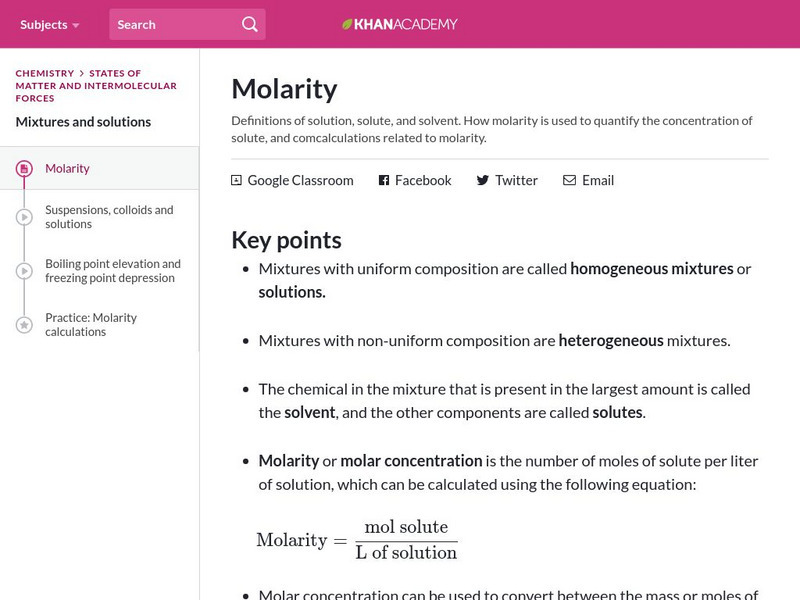Click the play icon beside Boiling point elevation
This screenshot has height=600, width=800.
coord(24,271)
